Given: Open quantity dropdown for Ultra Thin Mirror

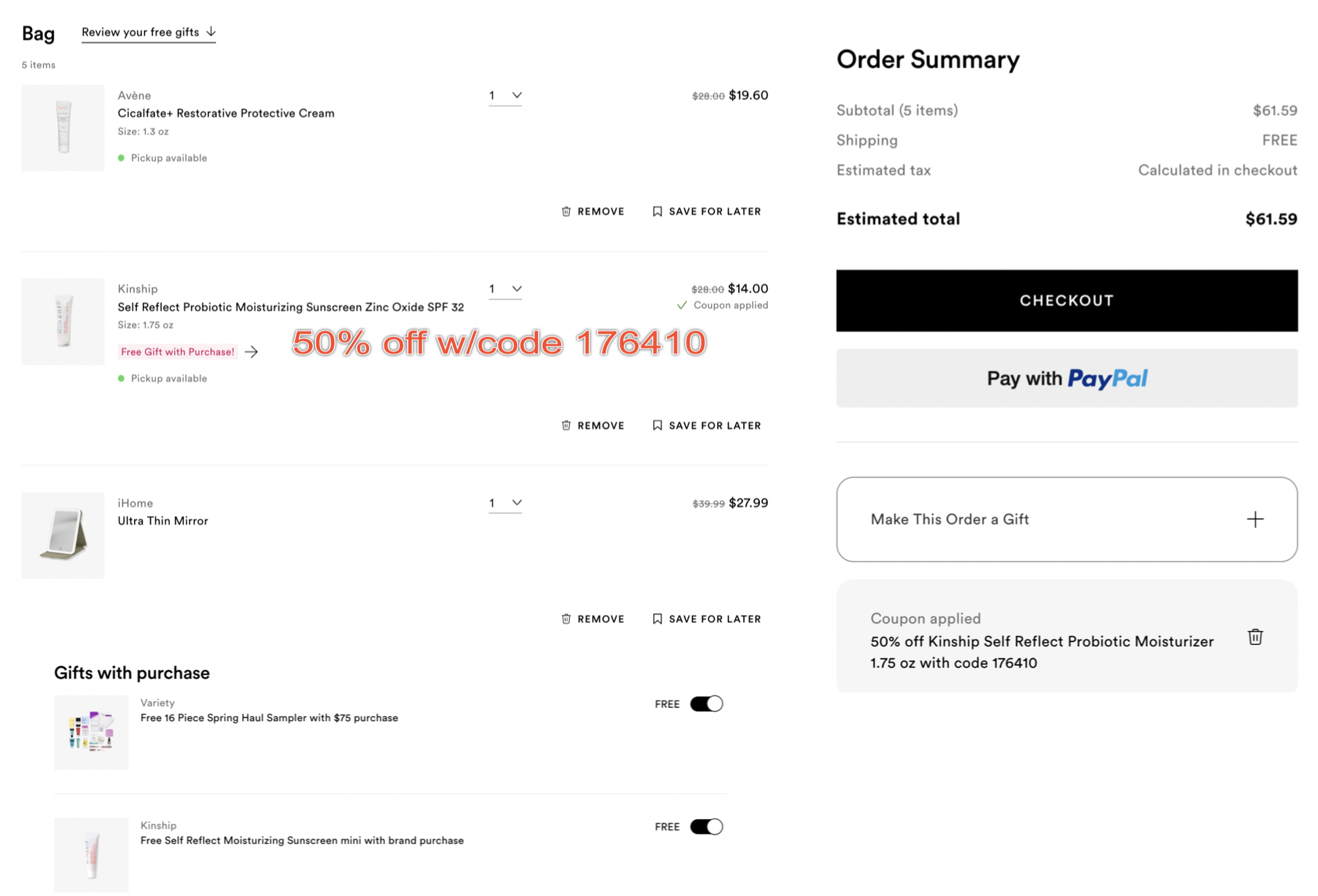Looking at the screenshot, I should pyautogui.click(x=505, y=503).
